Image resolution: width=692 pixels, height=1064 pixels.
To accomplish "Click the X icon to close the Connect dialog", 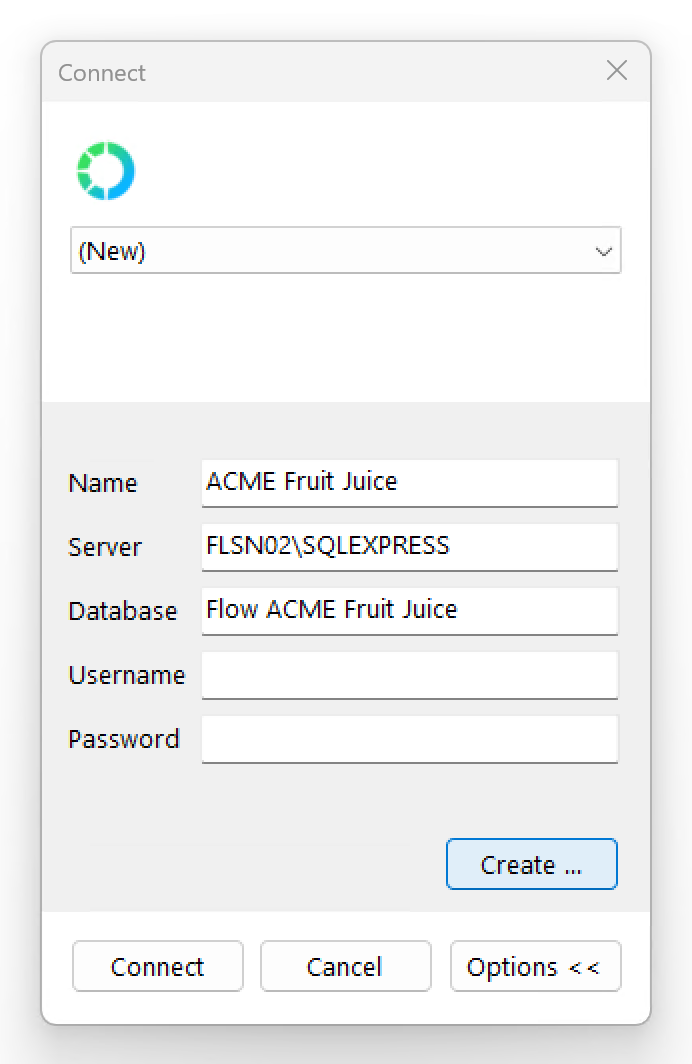I will pyautogui.click(x=617, y=71).
